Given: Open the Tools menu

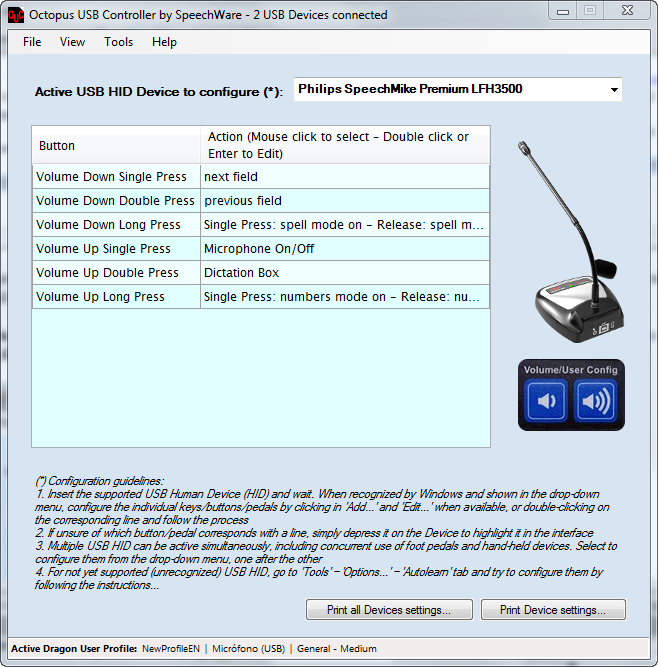Looking at the screenshot, I should pyautogui.click(x=118, y=42).
